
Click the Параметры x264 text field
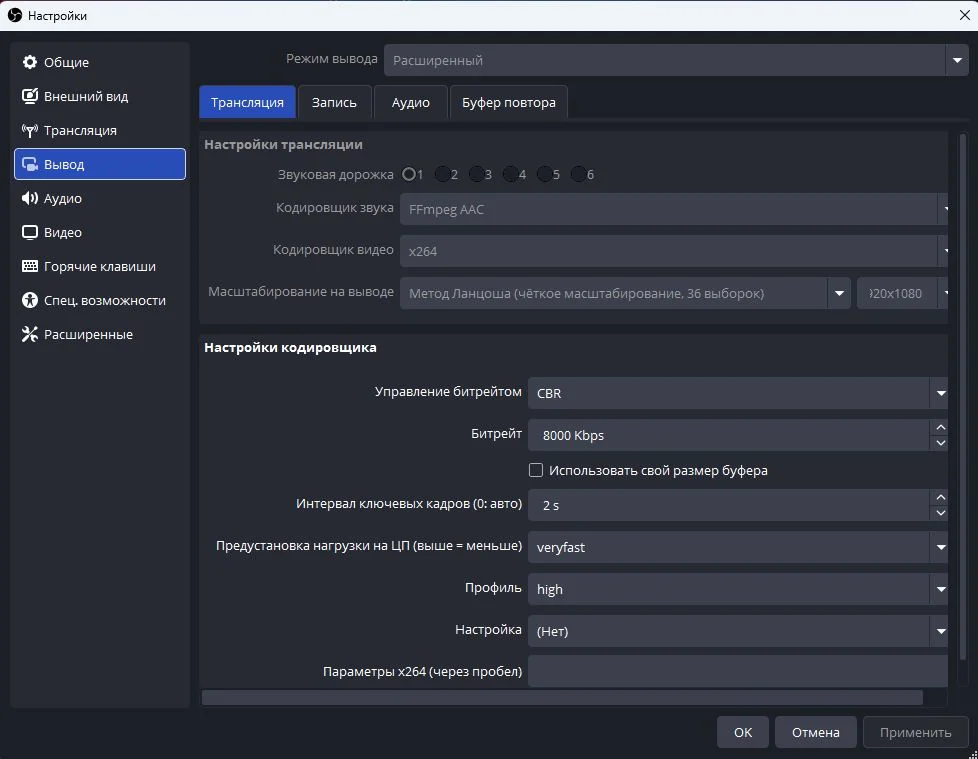[x=738, y=671]
